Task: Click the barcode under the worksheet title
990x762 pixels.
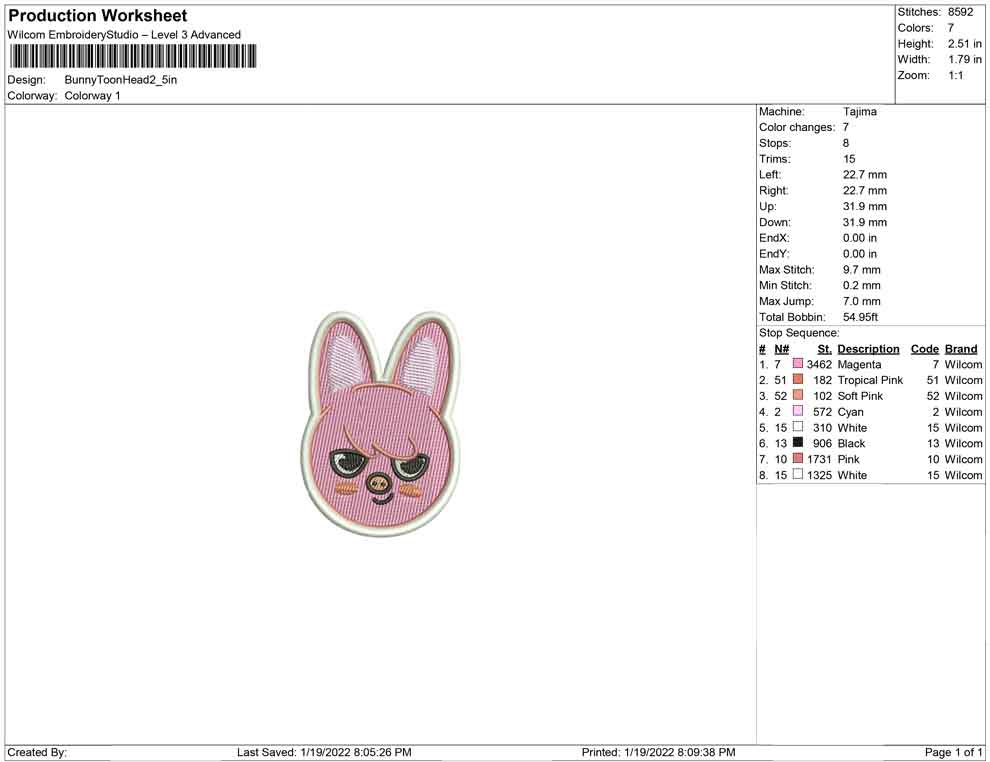Action: click(133, 56)
